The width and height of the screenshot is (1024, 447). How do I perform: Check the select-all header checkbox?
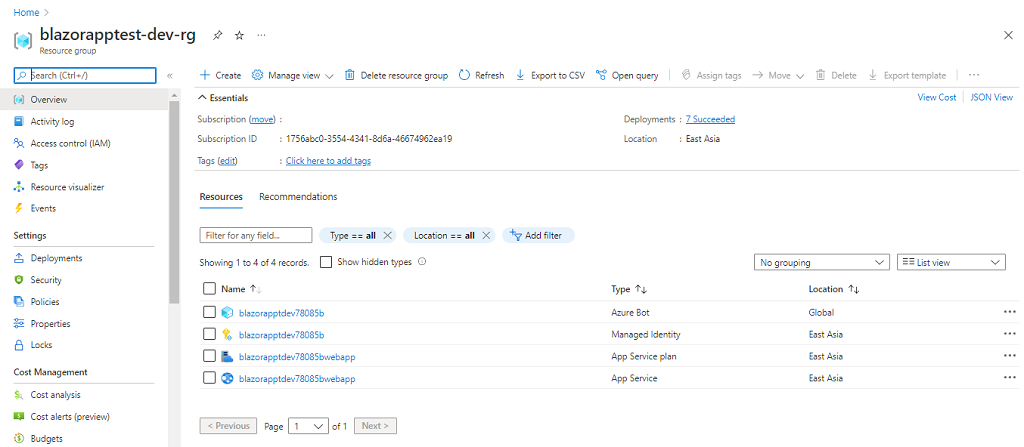[209, 288]
